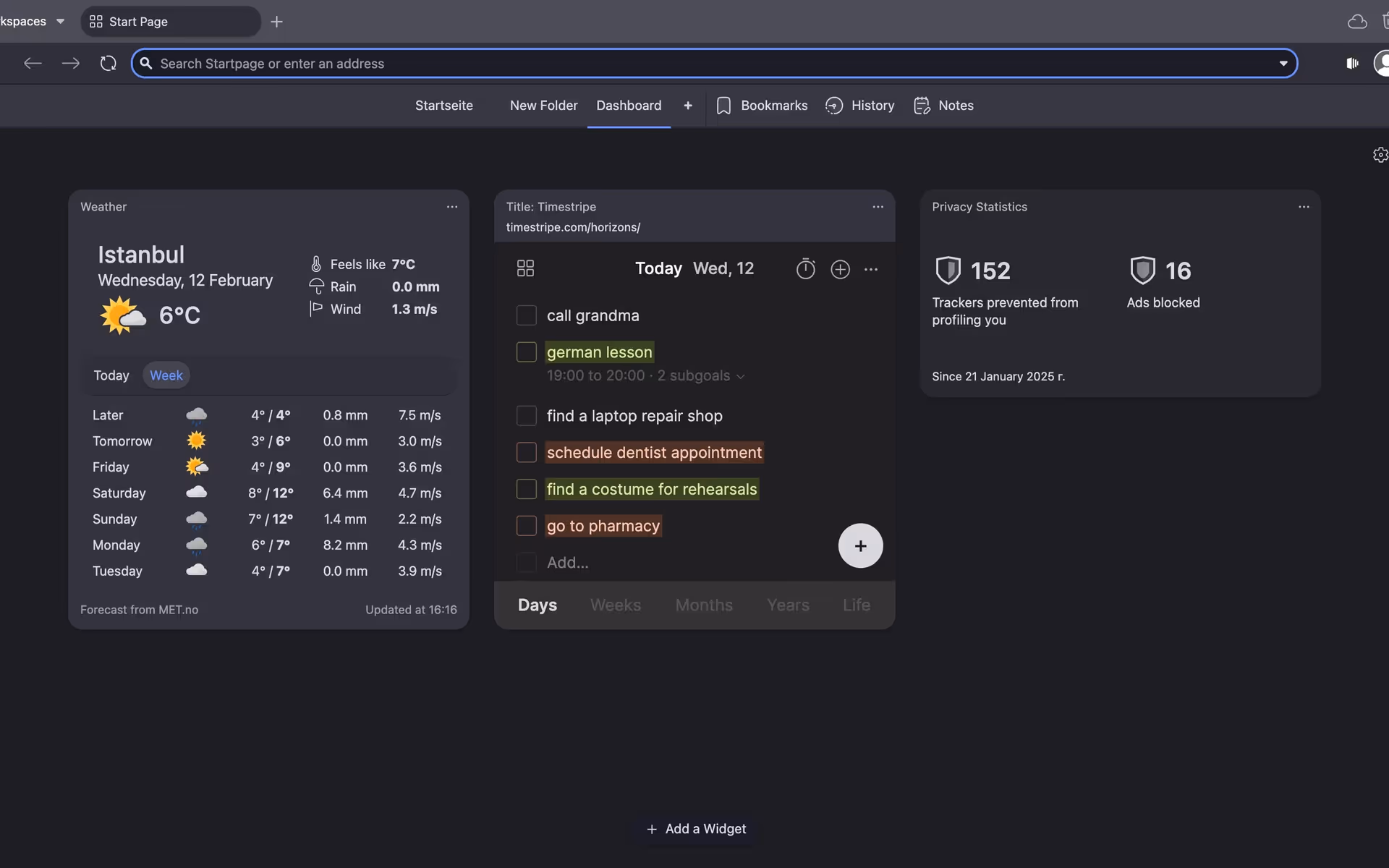
Task: Mark schedule dentist appointment as done
Action: [526, 453]
